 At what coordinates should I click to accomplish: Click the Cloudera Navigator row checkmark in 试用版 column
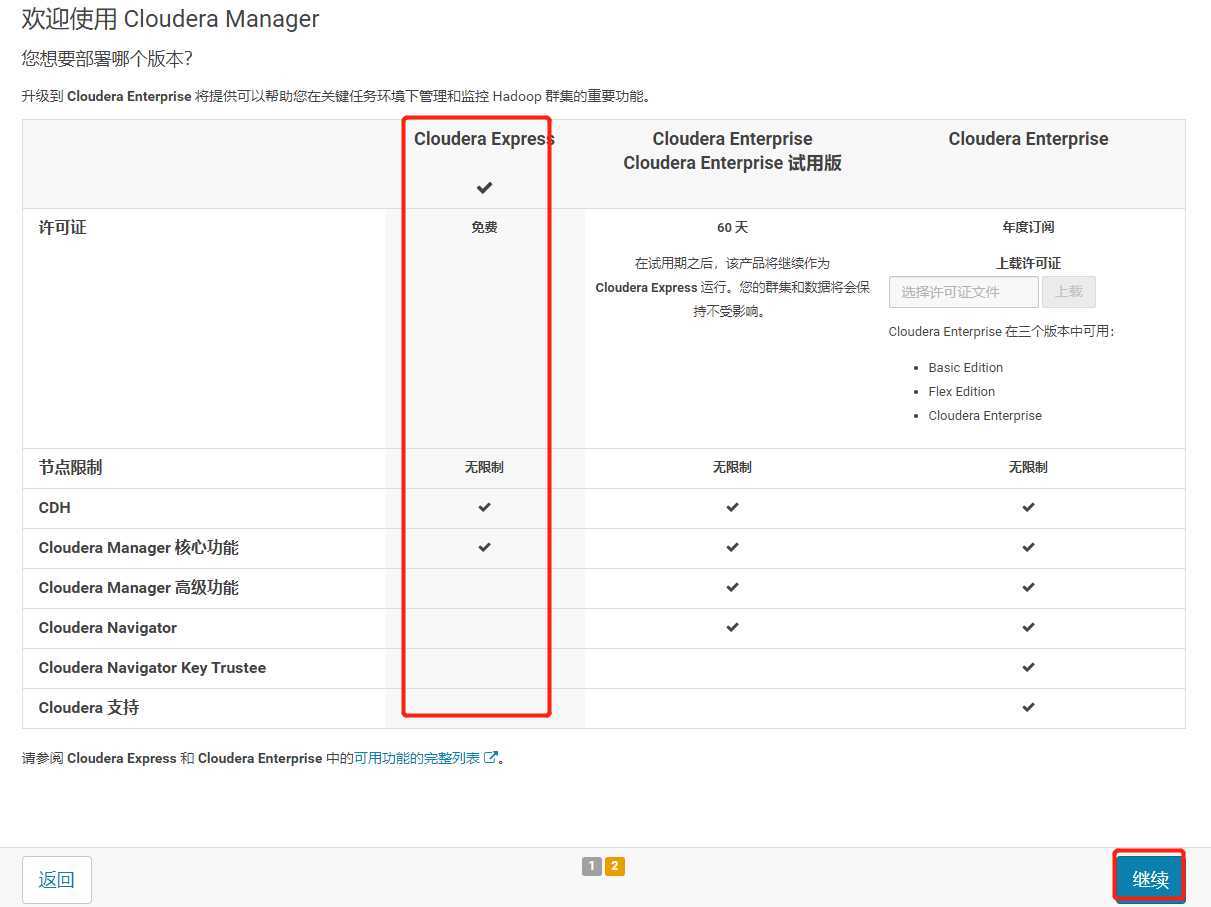point(732,627)
